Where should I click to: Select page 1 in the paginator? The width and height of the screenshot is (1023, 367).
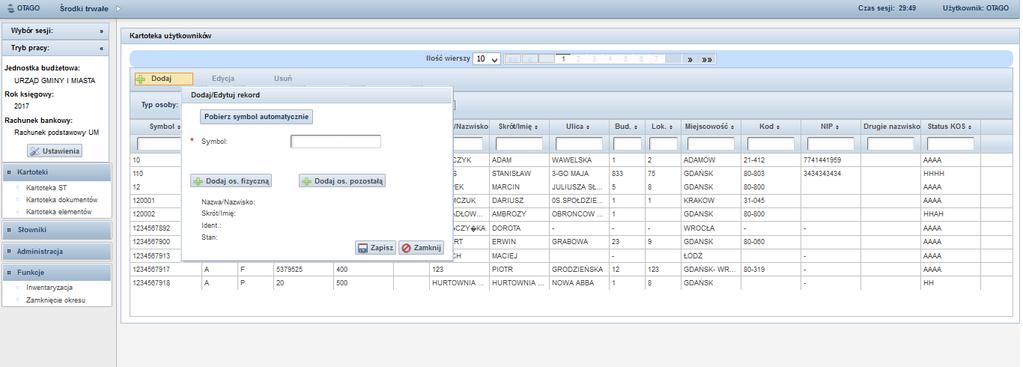click(563, 59)
